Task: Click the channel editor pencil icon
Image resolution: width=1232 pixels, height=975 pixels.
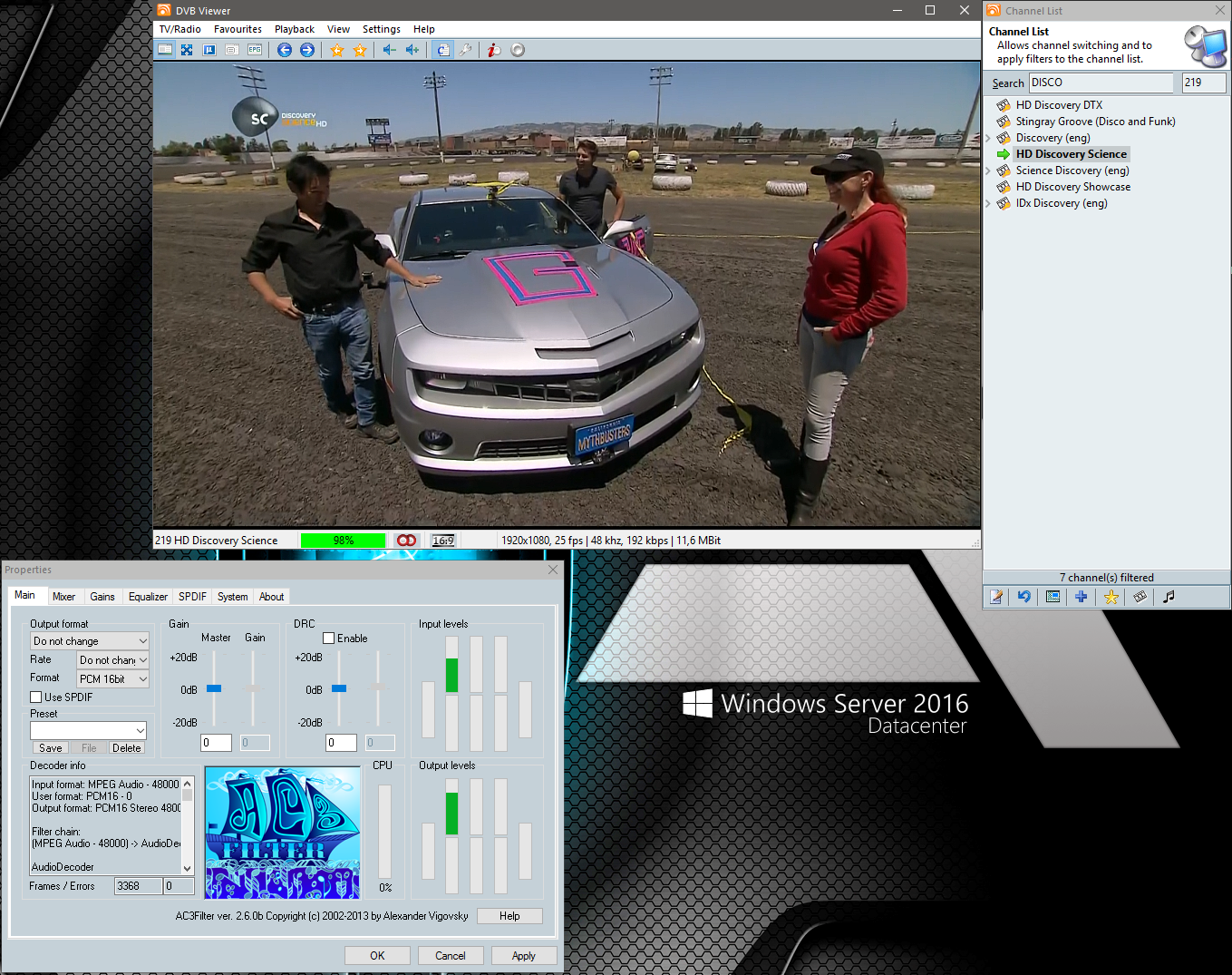Action: [x=996, y=597]
